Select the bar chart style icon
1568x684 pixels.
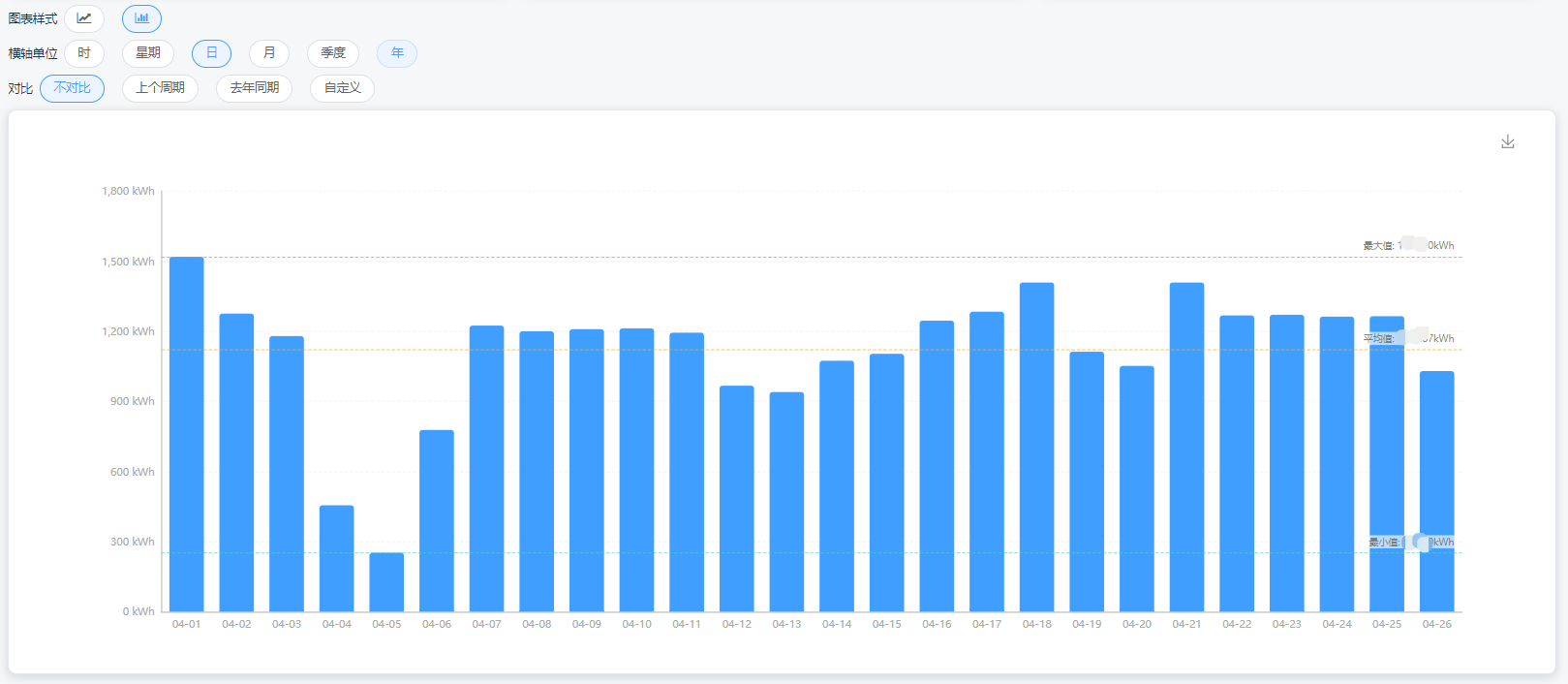(x=141, y=18)
